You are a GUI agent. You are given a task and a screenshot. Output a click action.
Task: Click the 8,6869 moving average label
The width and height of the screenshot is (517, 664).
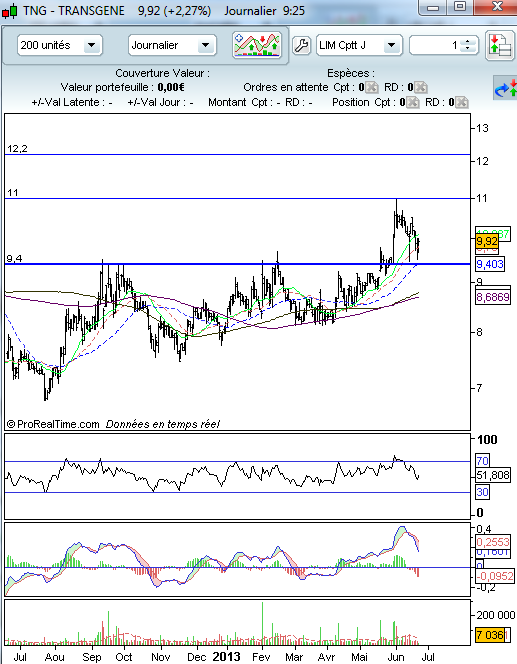(x=493, y=297)
